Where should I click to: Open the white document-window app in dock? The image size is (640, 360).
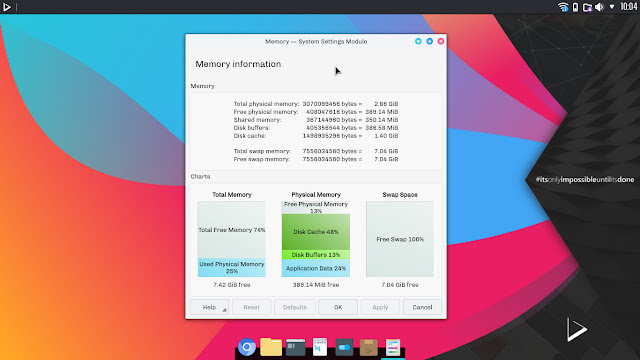click(320, 347)
